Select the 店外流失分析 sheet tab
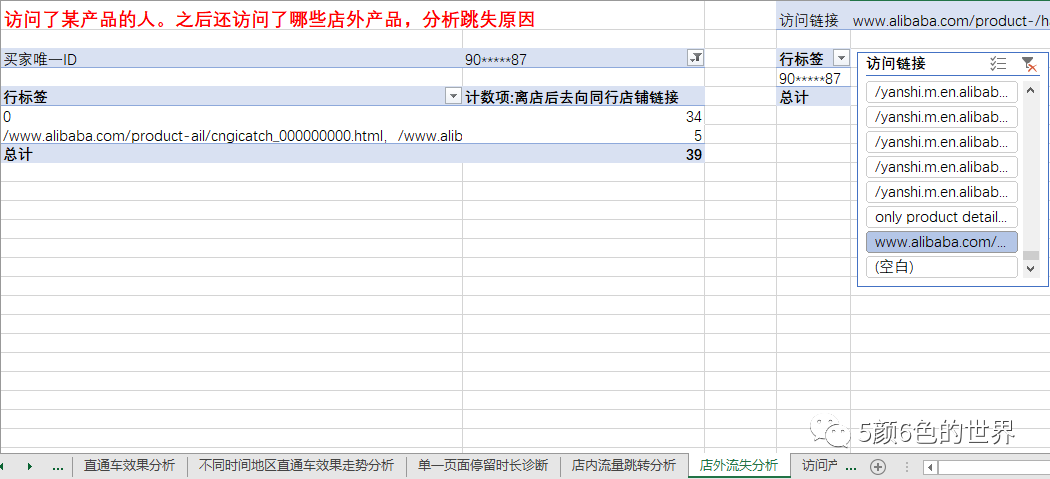Viewport: 1050px width, 479px height. (x=739, y=466)
